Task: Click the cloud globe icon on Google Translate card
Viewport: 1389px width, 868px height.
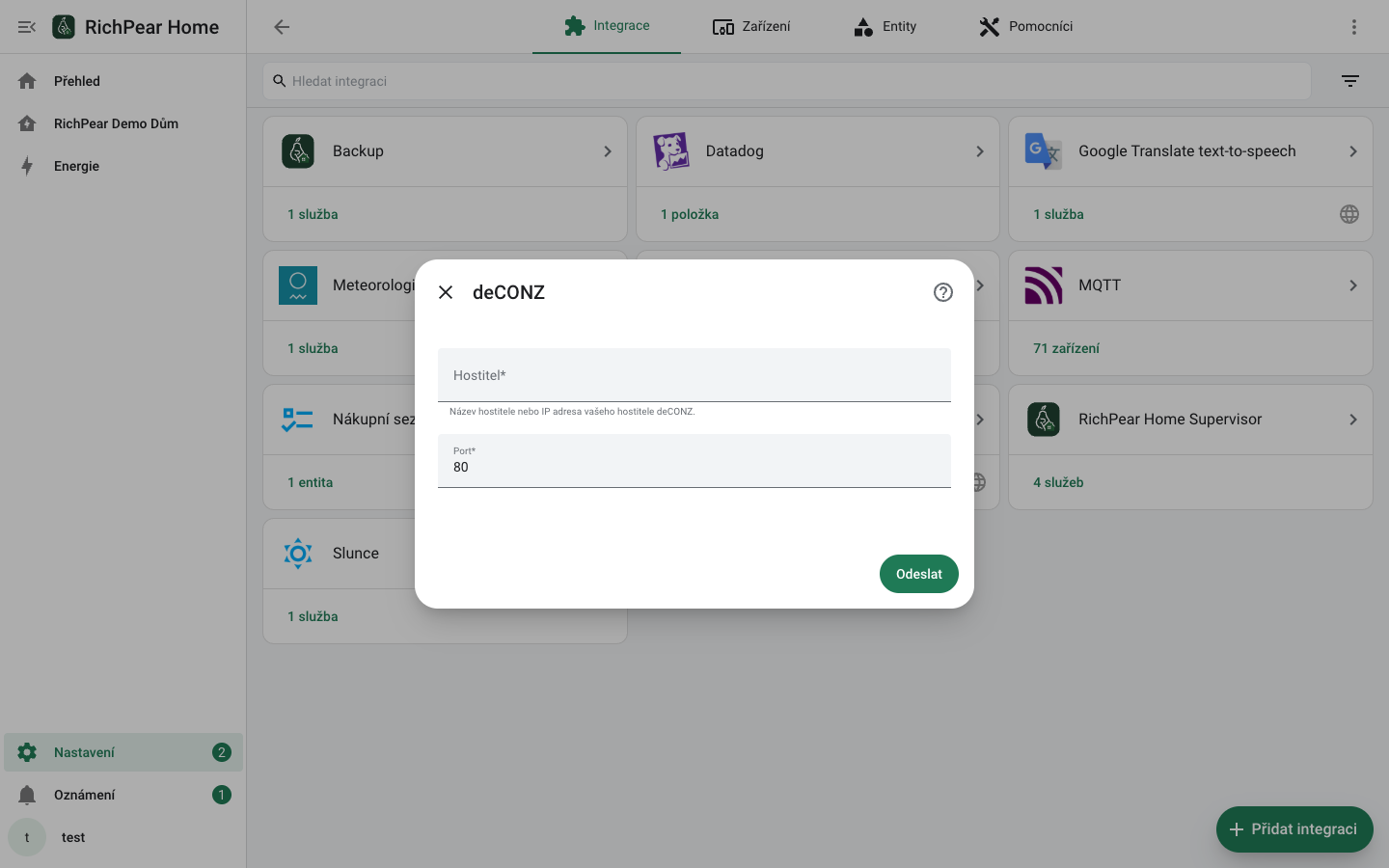Action: click(1349, 214)
